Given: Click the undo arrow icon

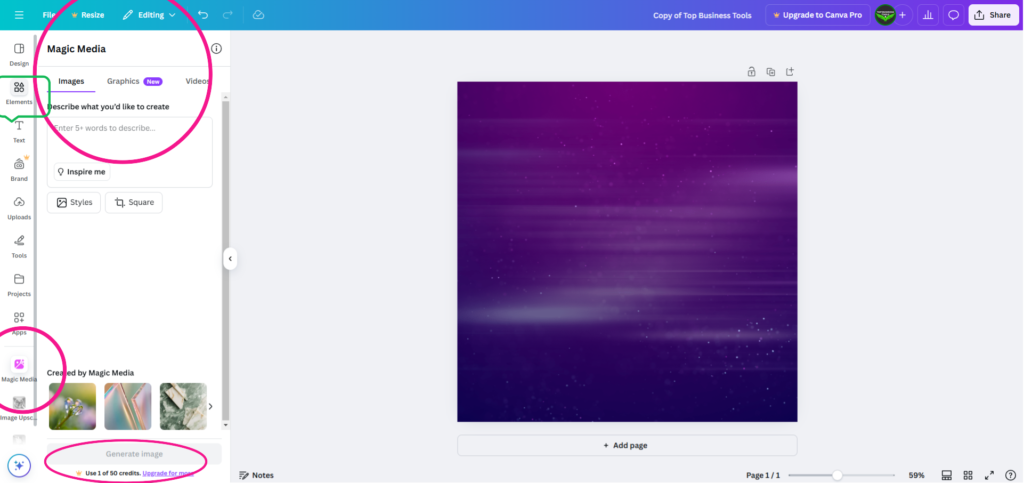Looking at the screenshot, I should [203, 15].
